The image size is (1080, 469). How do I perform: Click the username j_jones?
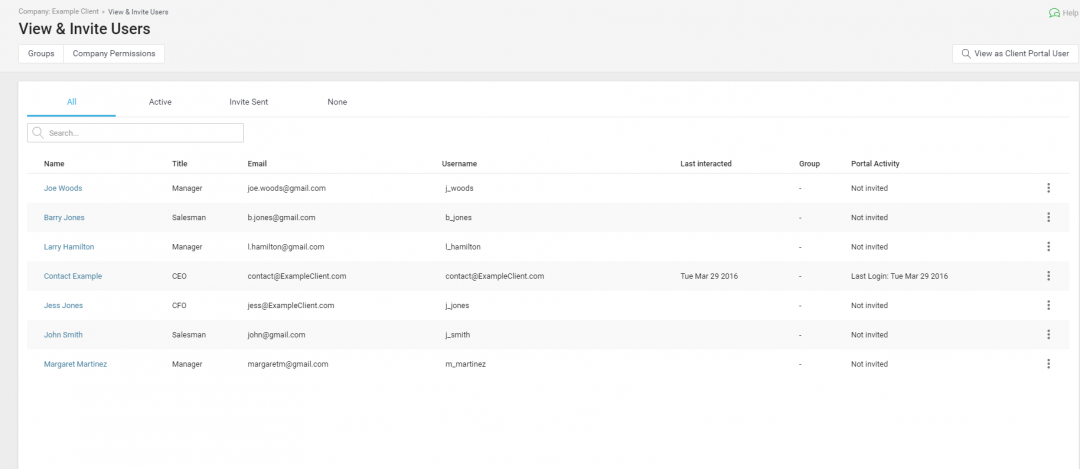click(x=458, y=305)
